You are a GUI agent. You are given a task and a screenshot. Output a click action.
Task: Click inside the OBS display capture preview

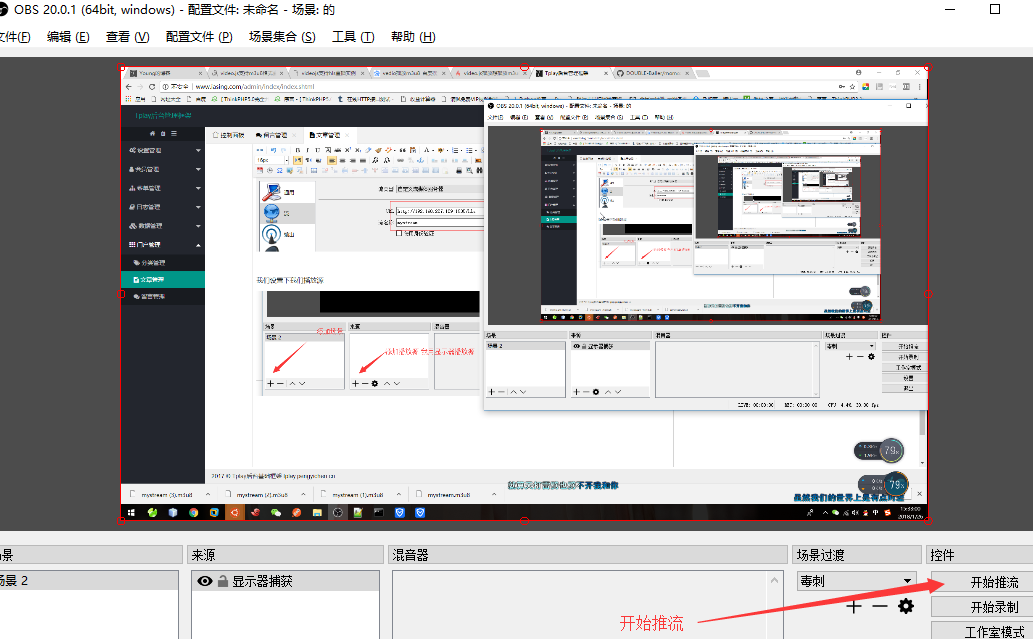(524, 294)
